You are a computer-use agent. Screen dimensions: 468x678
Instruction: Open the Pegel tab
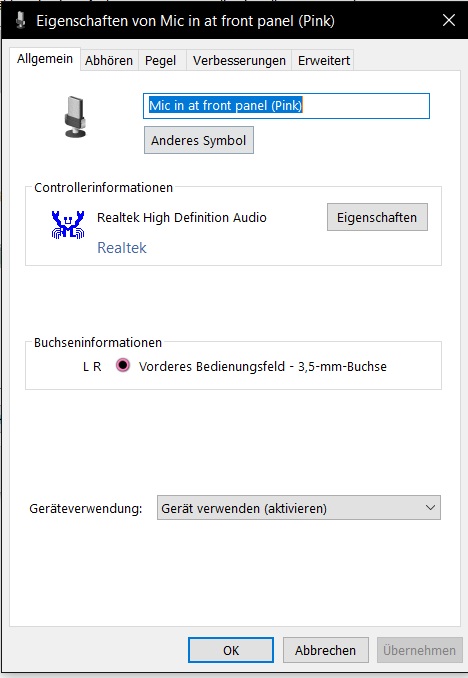tap(160, 61)
